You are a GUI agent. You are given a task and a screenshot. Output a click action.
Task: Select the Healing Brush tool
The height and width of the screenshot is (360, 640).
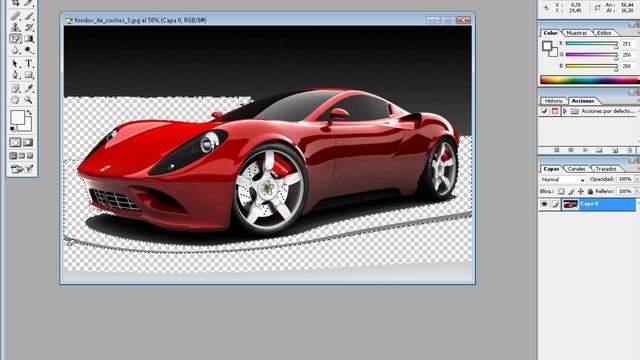[16, 16]
